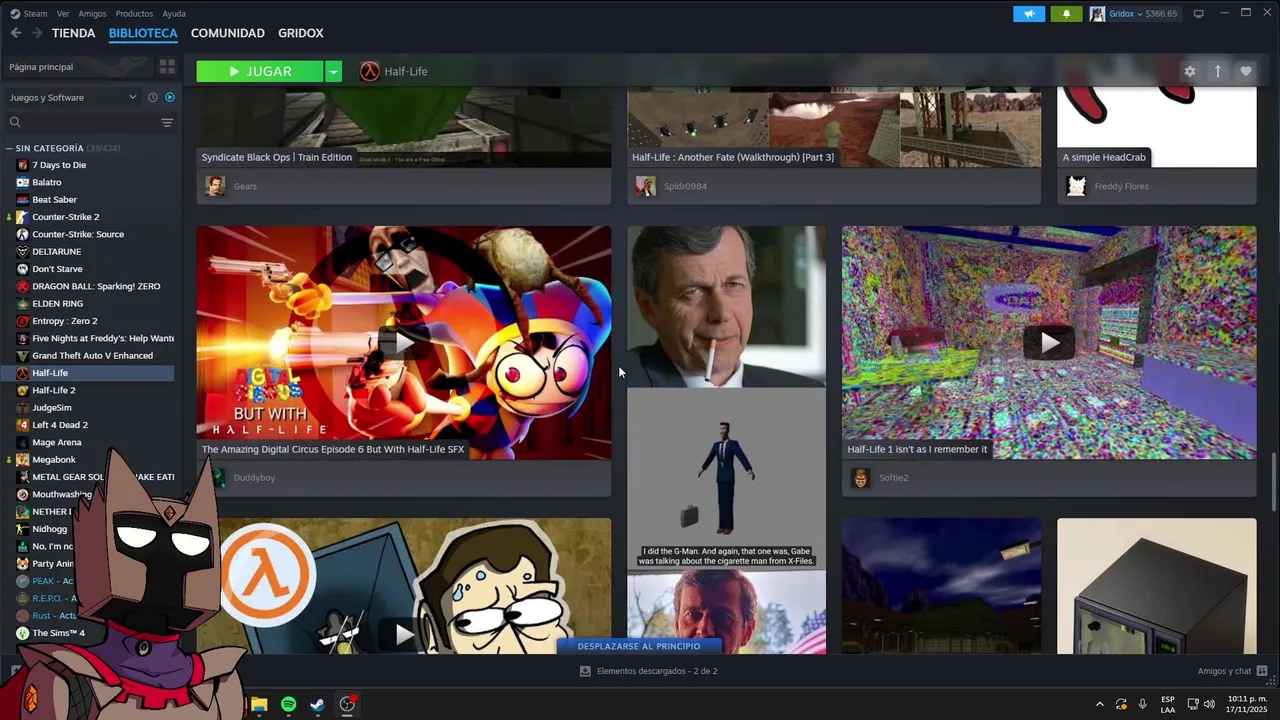Toggle the recent activity clock filter

tap(153, 97)
